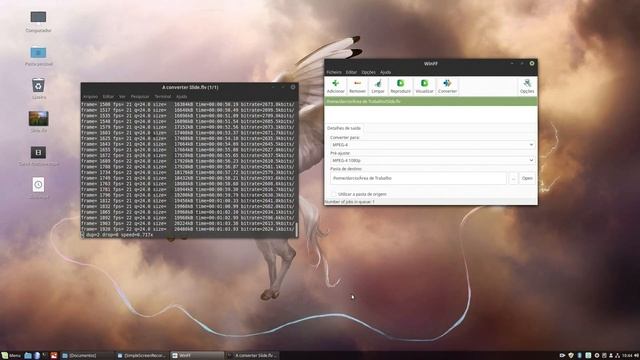640x360 pixels.
Task: Open the Pesquisar menu in the terminal
Action: coord(140,97)
